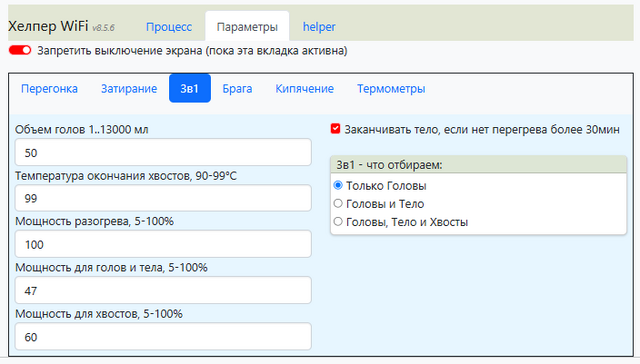Click the heads volume input field

point(163,152)
